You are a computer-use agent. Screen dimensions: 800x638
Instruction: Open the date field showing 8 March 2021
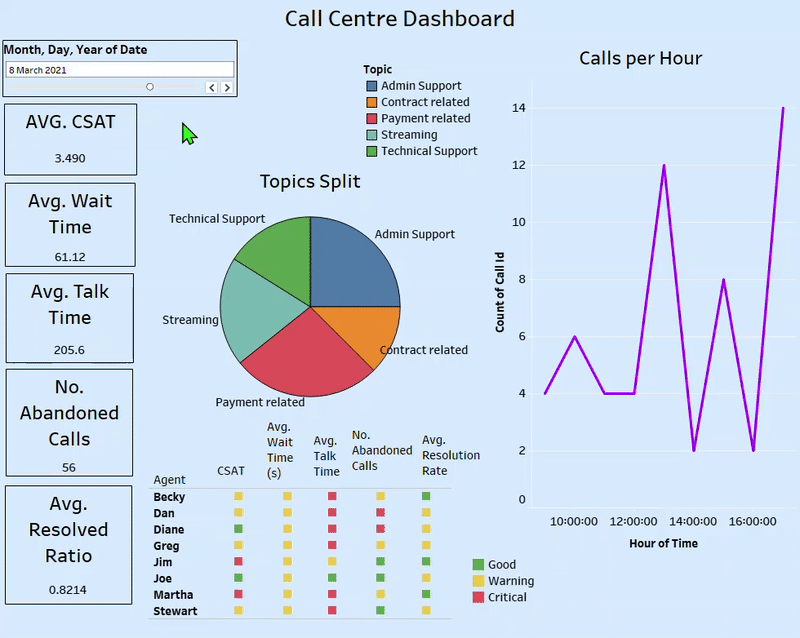point(120,70)
